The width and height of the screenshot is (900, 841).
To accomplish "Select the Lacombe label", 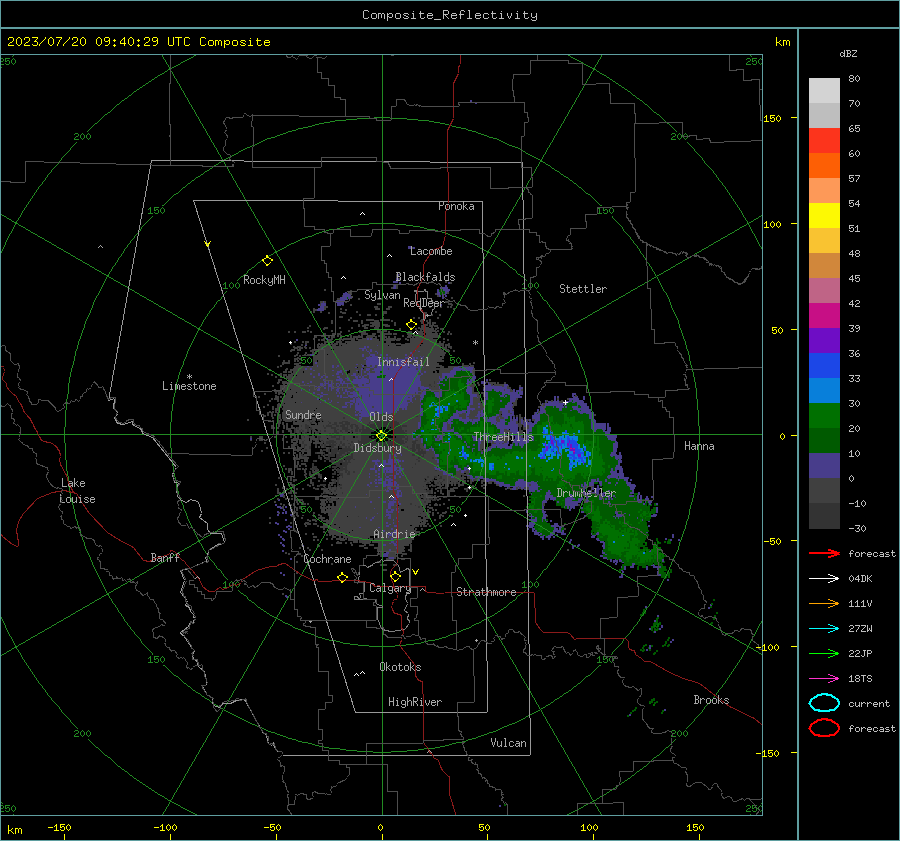I will tap(431, 251).
